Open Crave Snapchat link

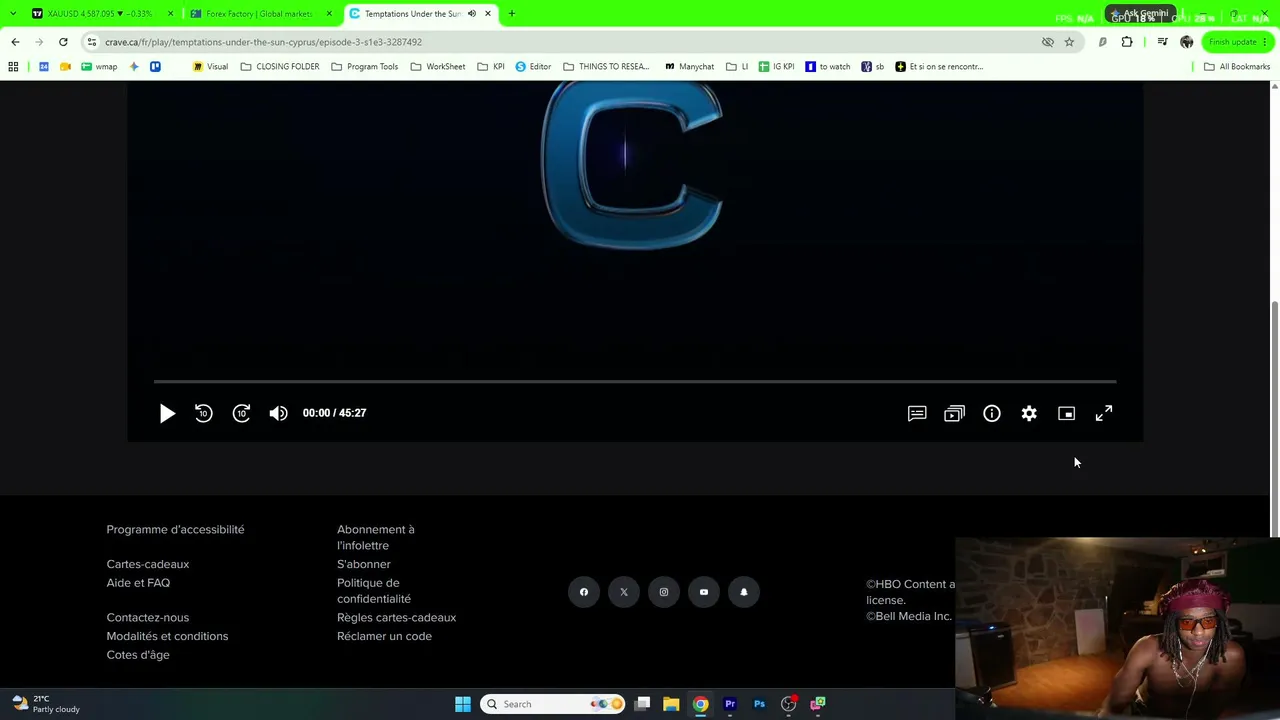point(744,592)
